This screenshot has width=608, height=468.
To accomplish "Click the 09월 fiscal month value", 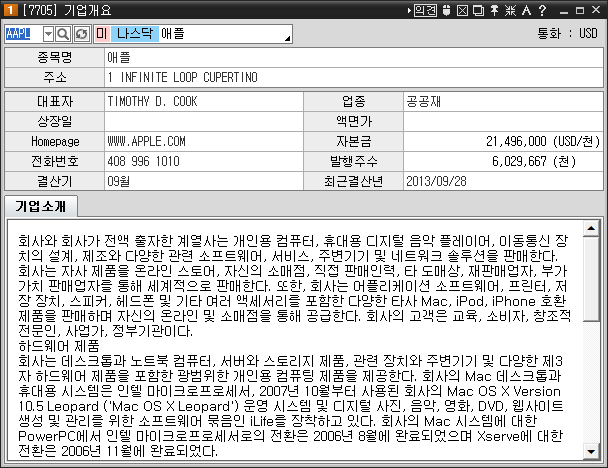I will click(x=119, y=181).
